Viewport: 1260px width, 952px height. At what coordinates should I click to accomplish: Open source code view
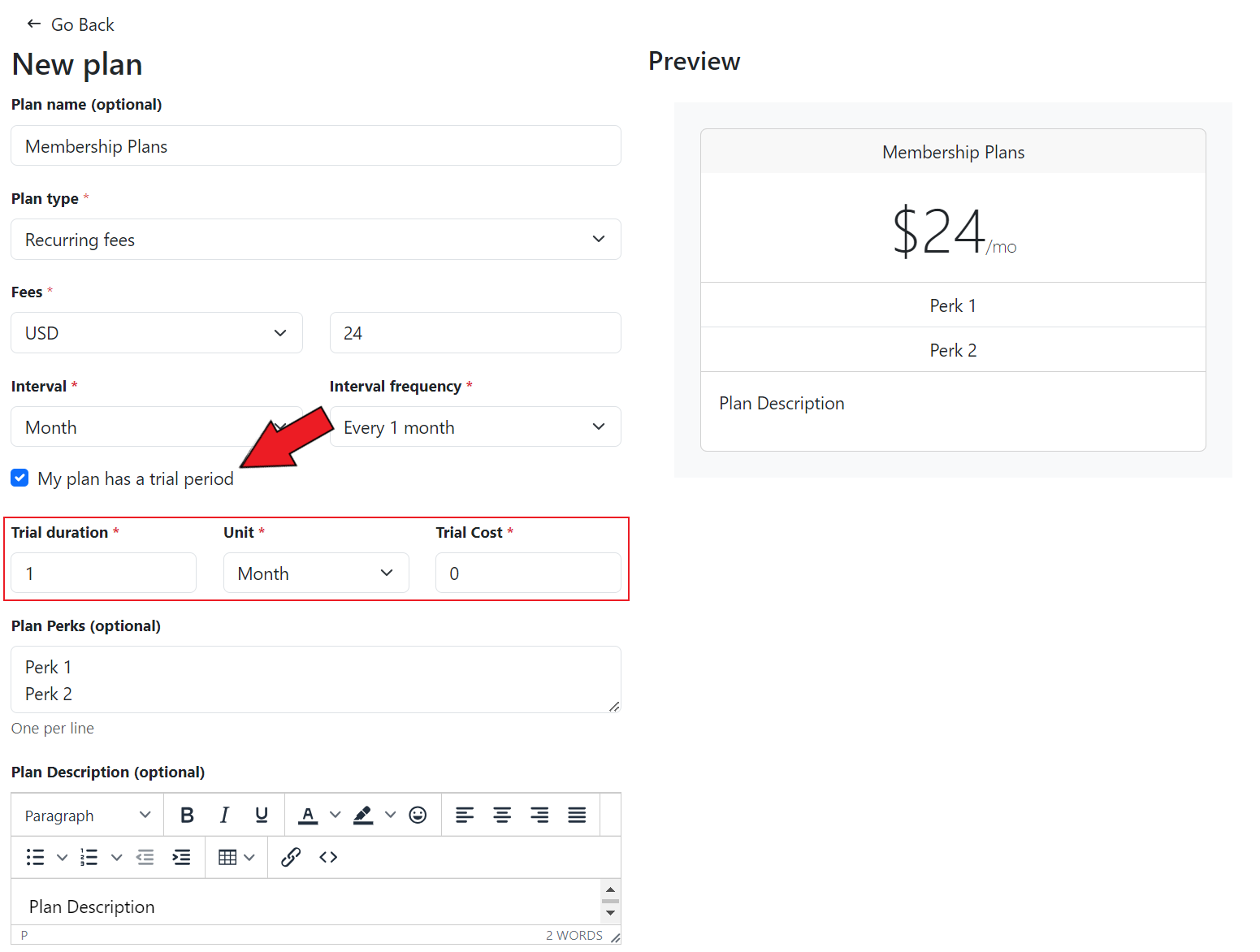point(328,857)
